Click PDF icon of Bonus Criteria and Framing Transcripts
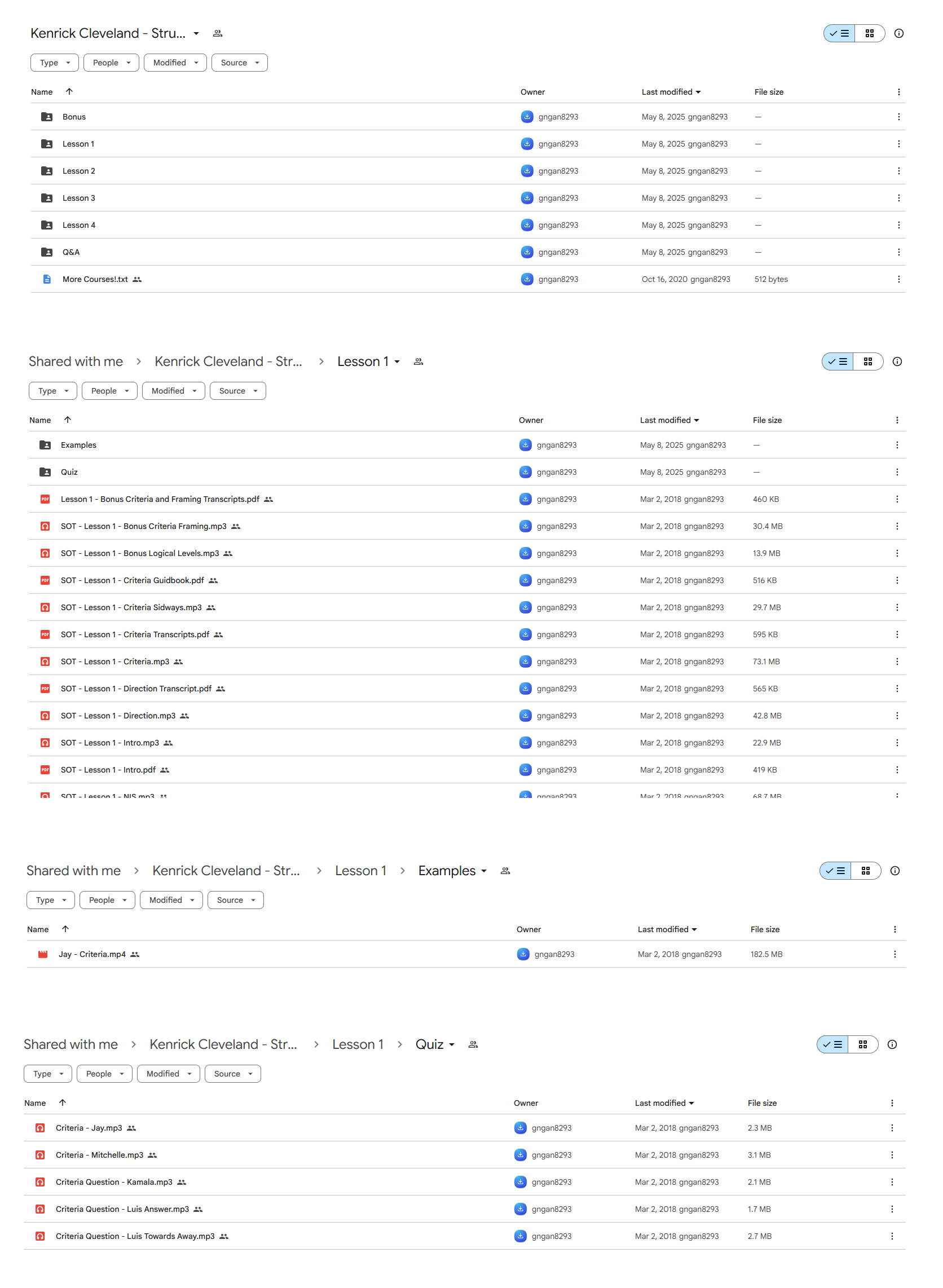943x1288 pixels. pos(45,499)
